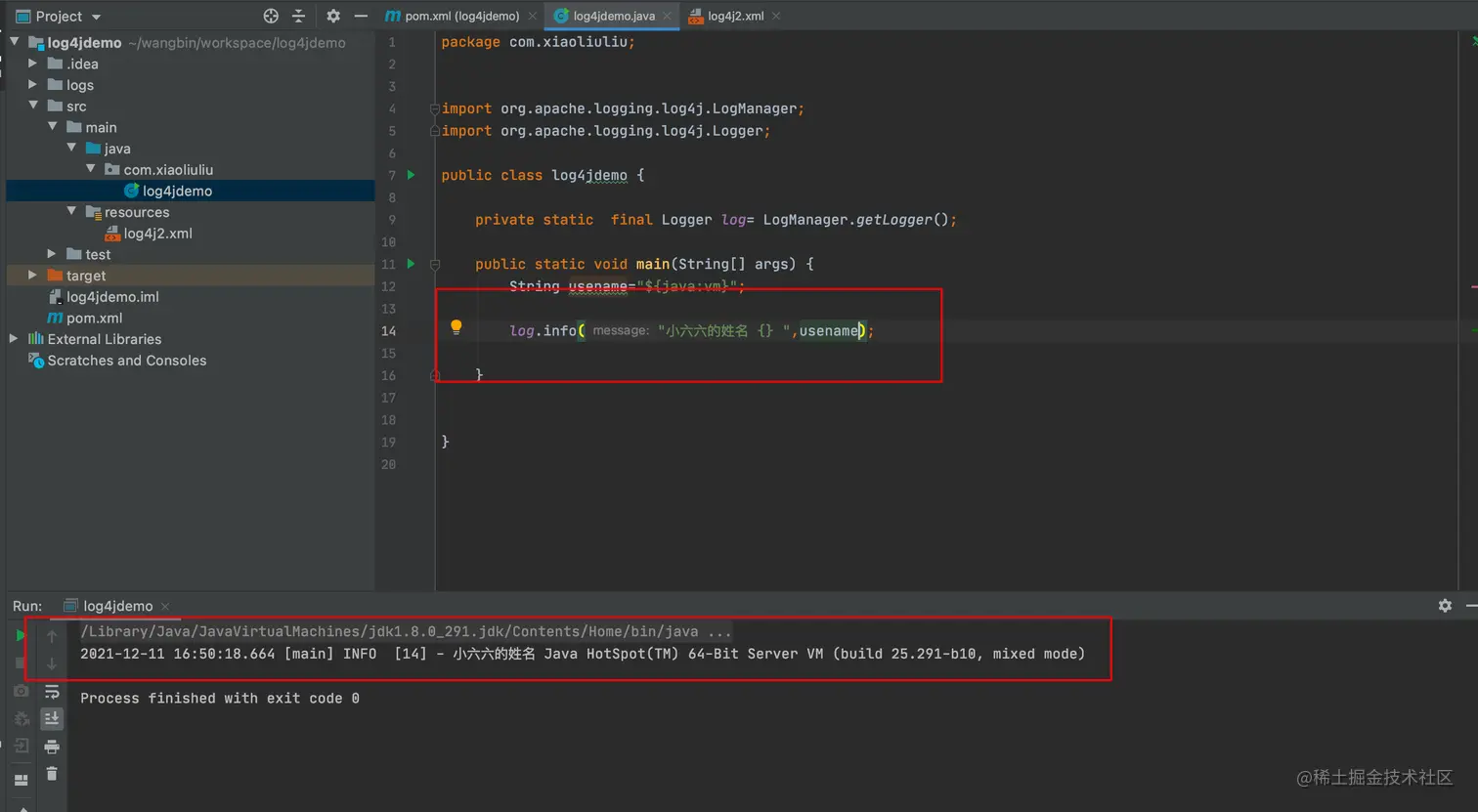The width and height of the screenshot is (1478, 812).
Task: Click the Exit icon in Run toolbar
Action: (x=21, y=746)
